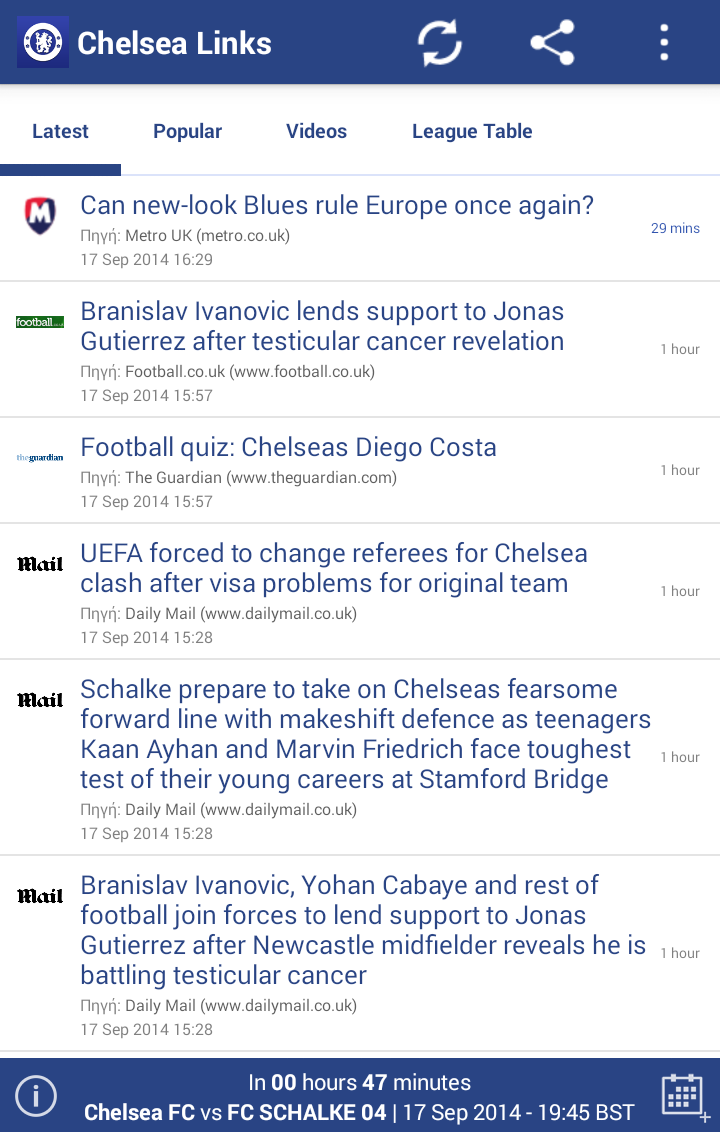Tap the refresh icon in the header
Image resolution: width=720 pixels, height=1132 pixels.
439,43
